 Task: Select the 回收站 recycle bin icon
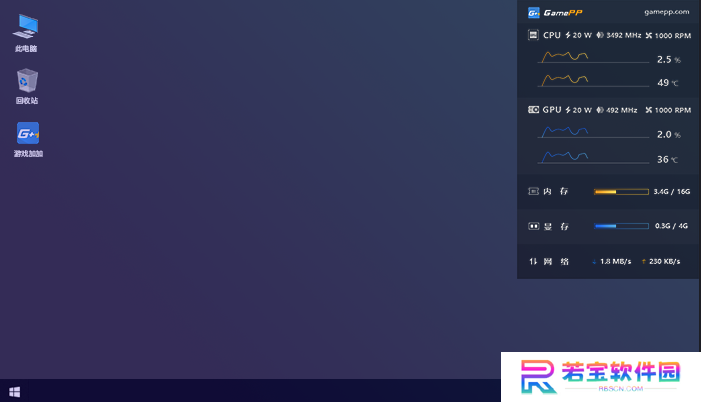[27, 86]
